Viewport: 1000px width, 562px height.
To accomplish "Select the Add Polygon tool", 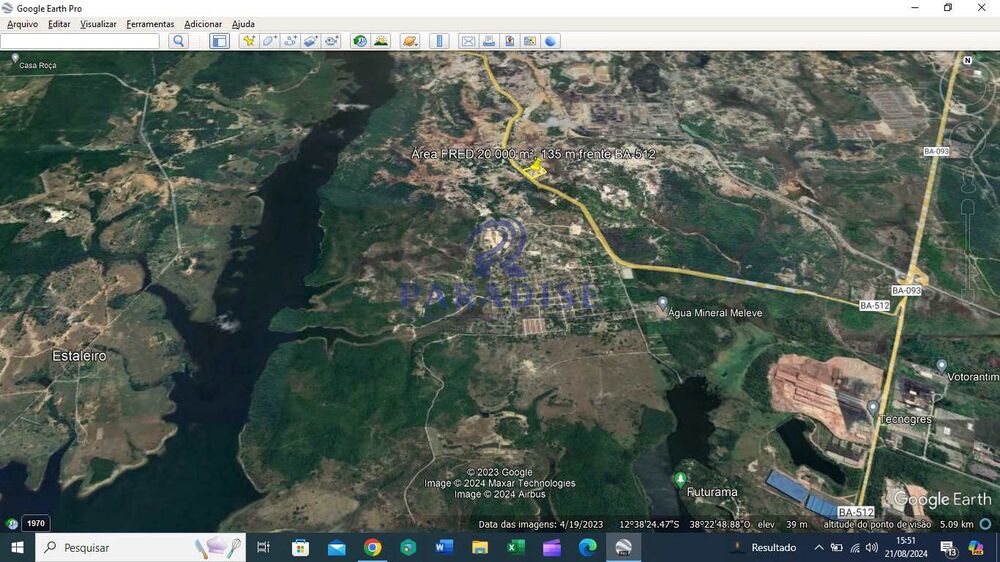I will pos(270,41).
